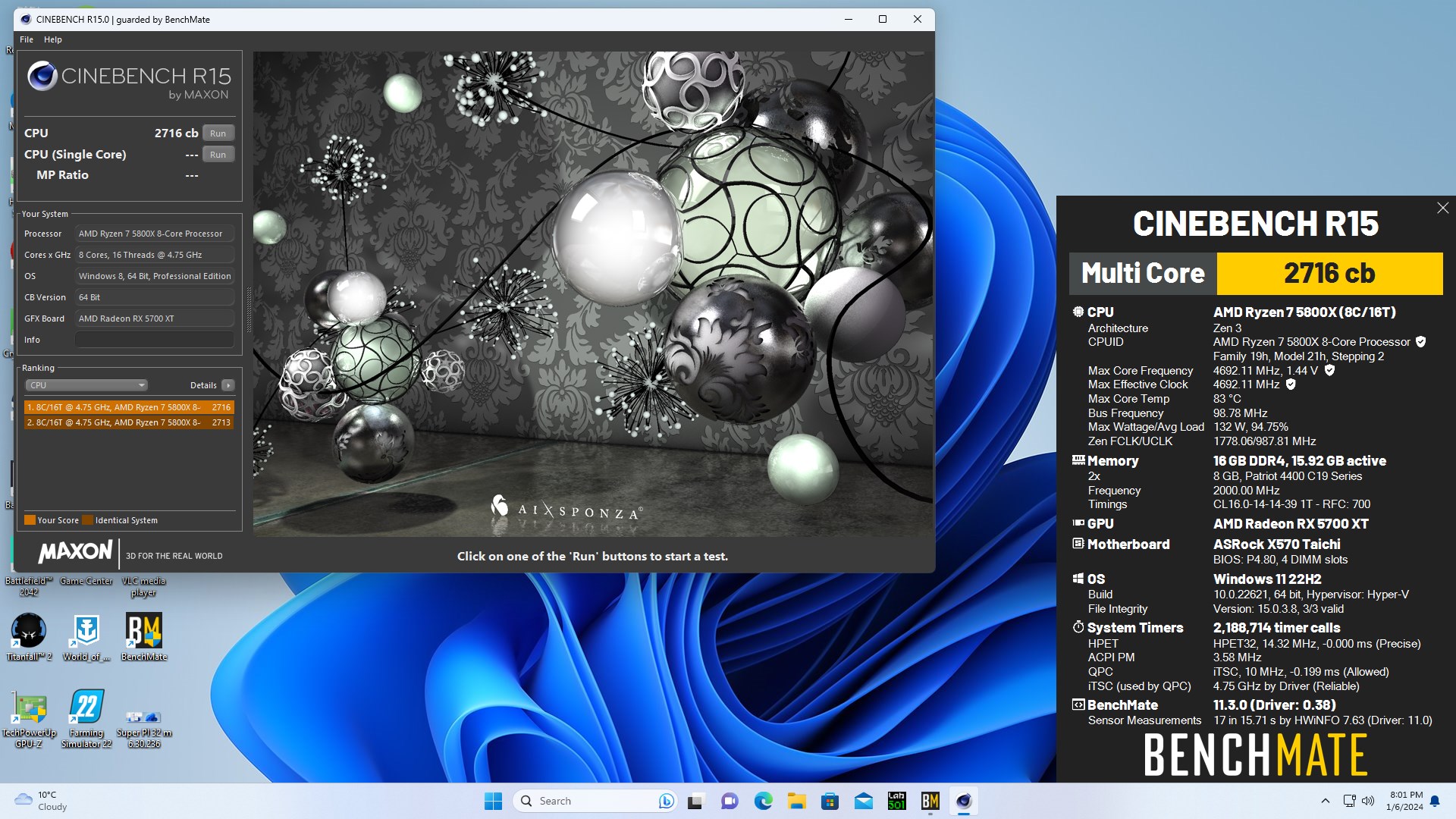The height and width of the screenshot is (819, 1456).
Task: Open Mail app from taskbar
Action: click(x=864, y=801)
